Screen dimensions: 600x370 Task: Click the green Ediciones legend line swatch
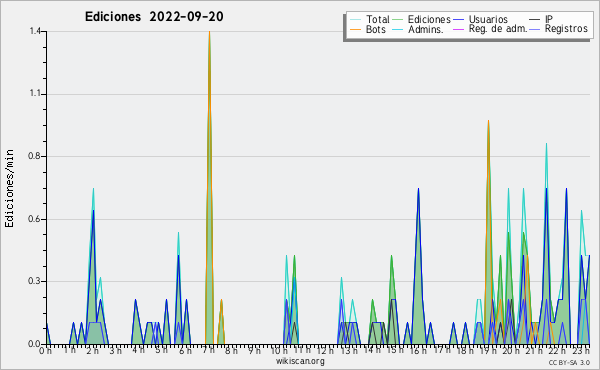coord(398,20)
